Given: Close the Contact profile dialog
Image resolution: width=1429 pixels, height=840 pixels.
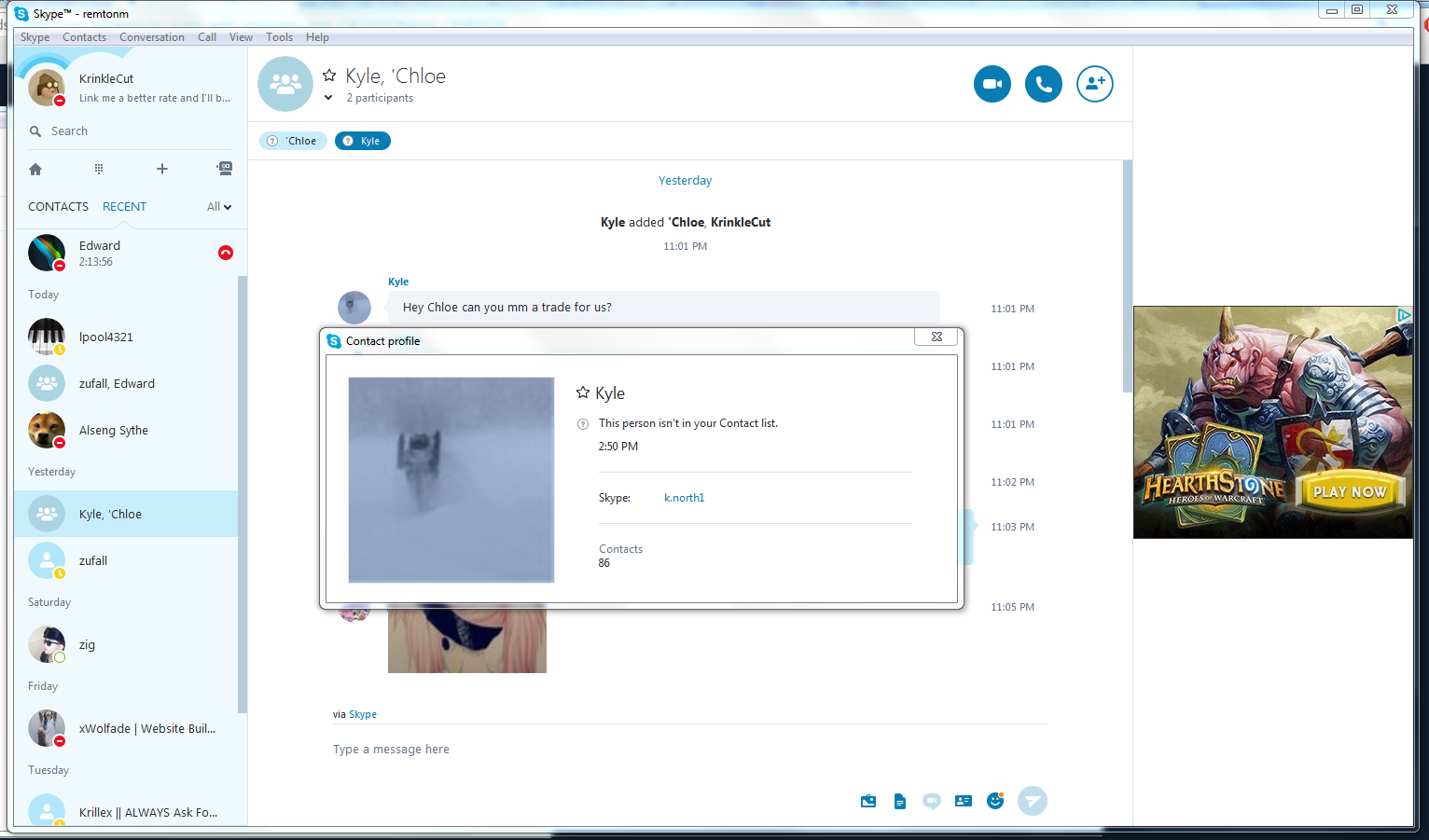Looking at the screenshot, I should 936,337.
